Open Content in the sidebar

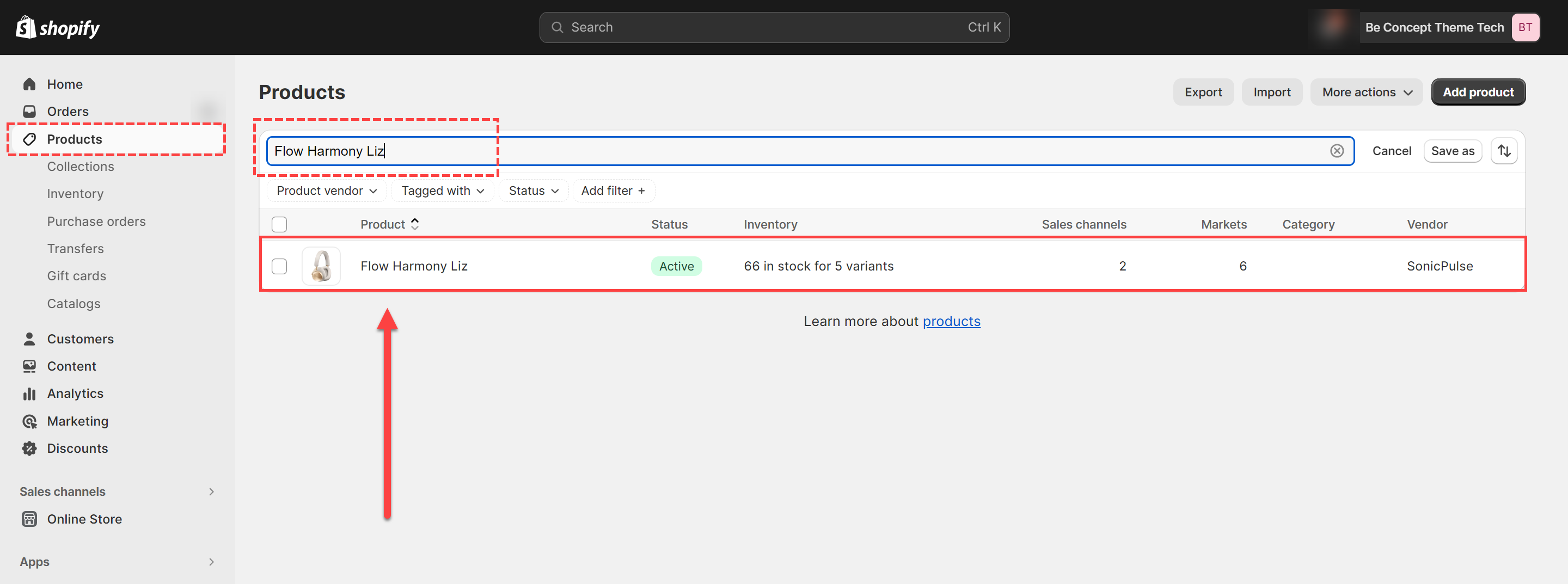pos(72,366)
